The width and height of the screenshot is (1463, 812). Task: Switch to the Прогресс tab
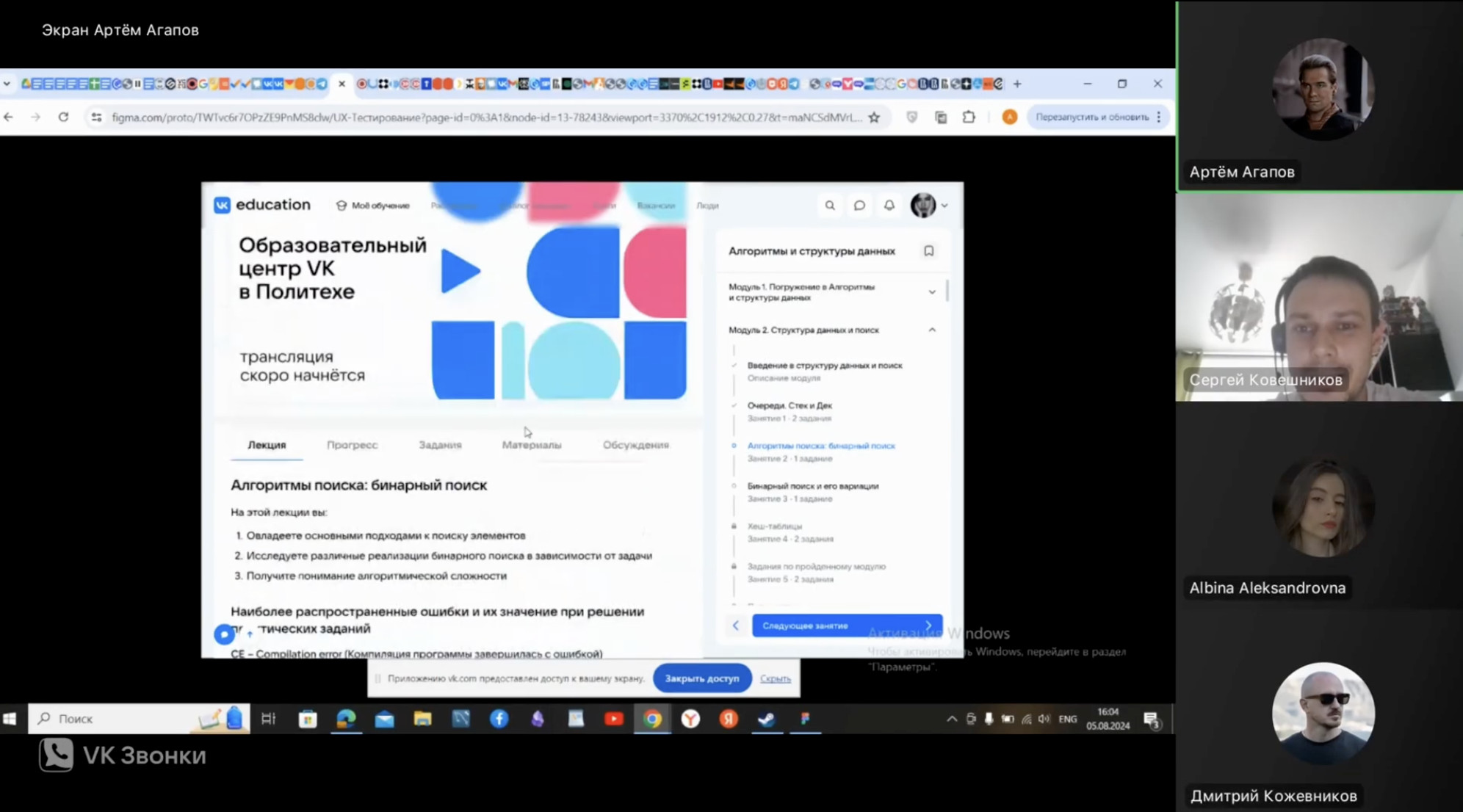pyautogui.click(x=352, y=445)
